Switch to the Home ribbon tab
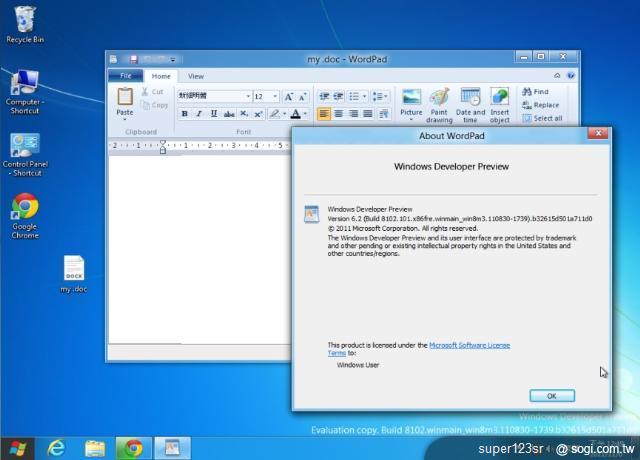The height and width of the screenshot is (460, 640). (161, 76)
